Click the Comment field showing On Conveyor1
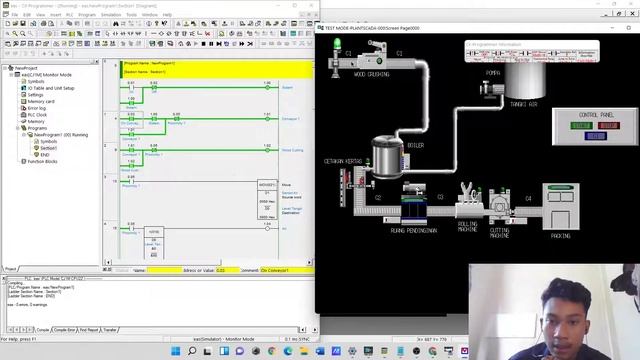 287,270
